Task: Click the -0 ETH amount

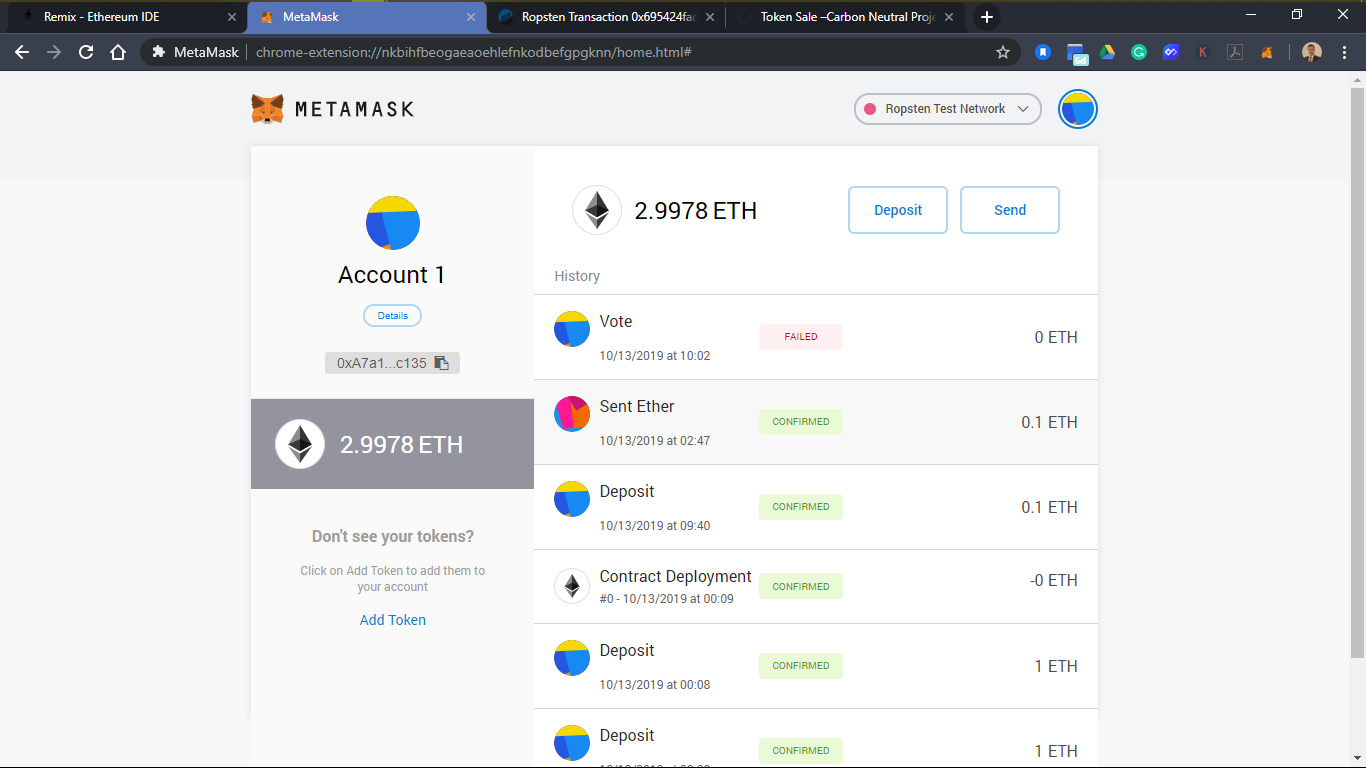Action: pos(1054,580)
